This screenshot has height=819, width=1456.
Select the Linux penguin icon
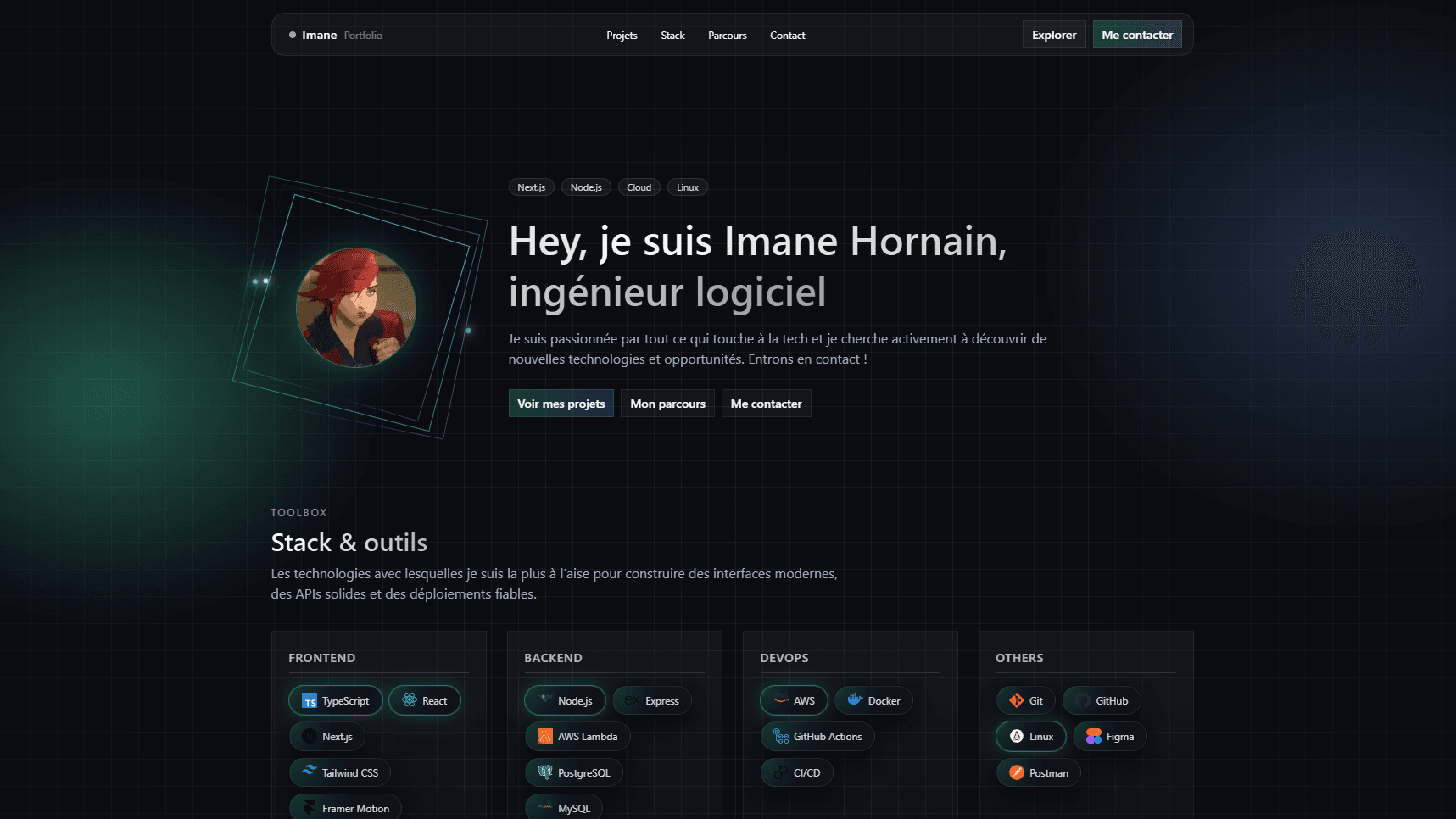coord(1017,737)
